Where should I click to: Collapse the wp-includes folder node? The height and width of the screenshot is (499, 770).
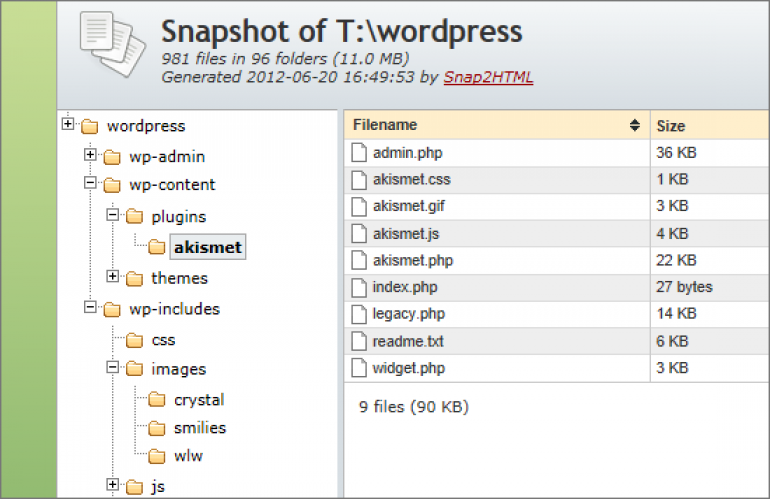(90, 307)
